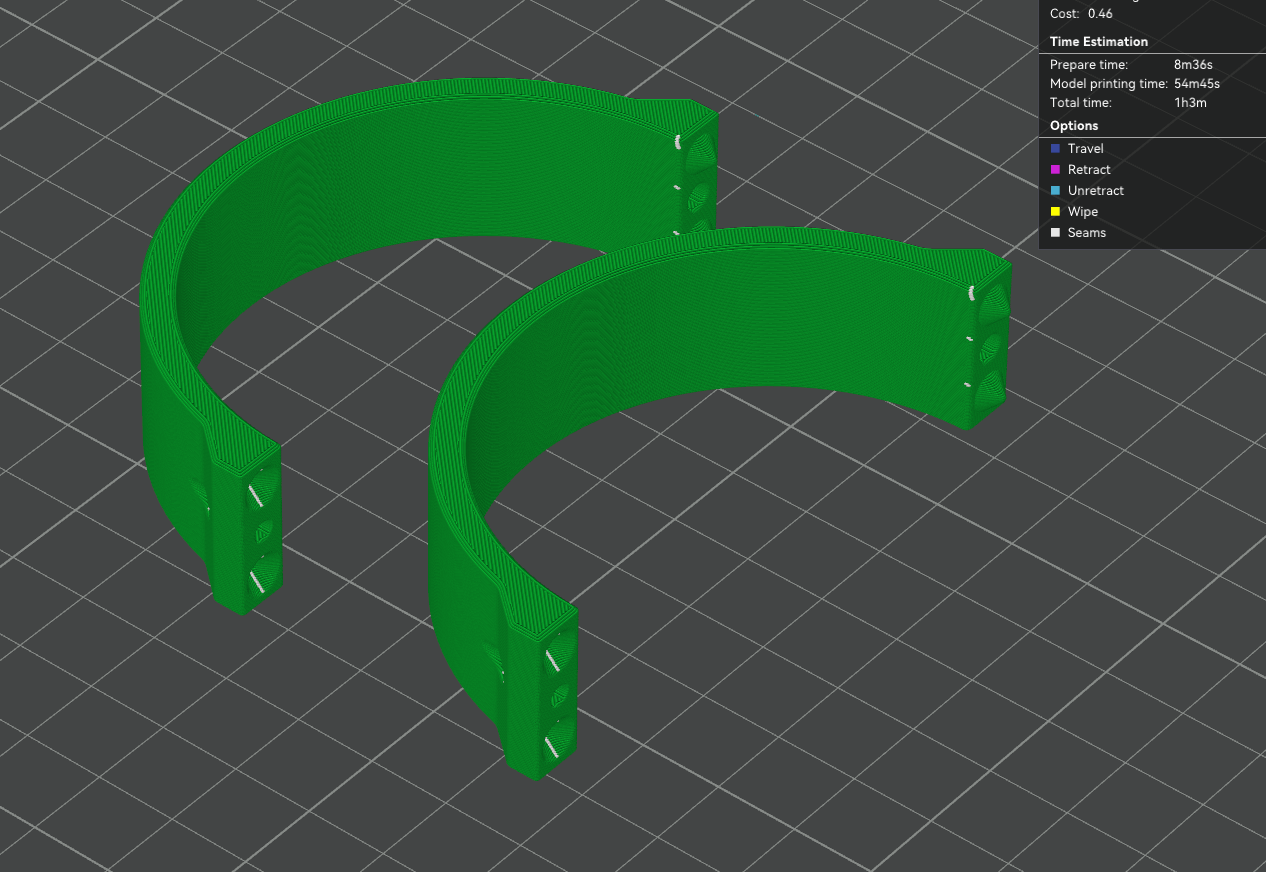Click the light-blue Unretract color square
Image resolution: width=1266 pixels, height=872 pixels.
(x=1055, y=190)
